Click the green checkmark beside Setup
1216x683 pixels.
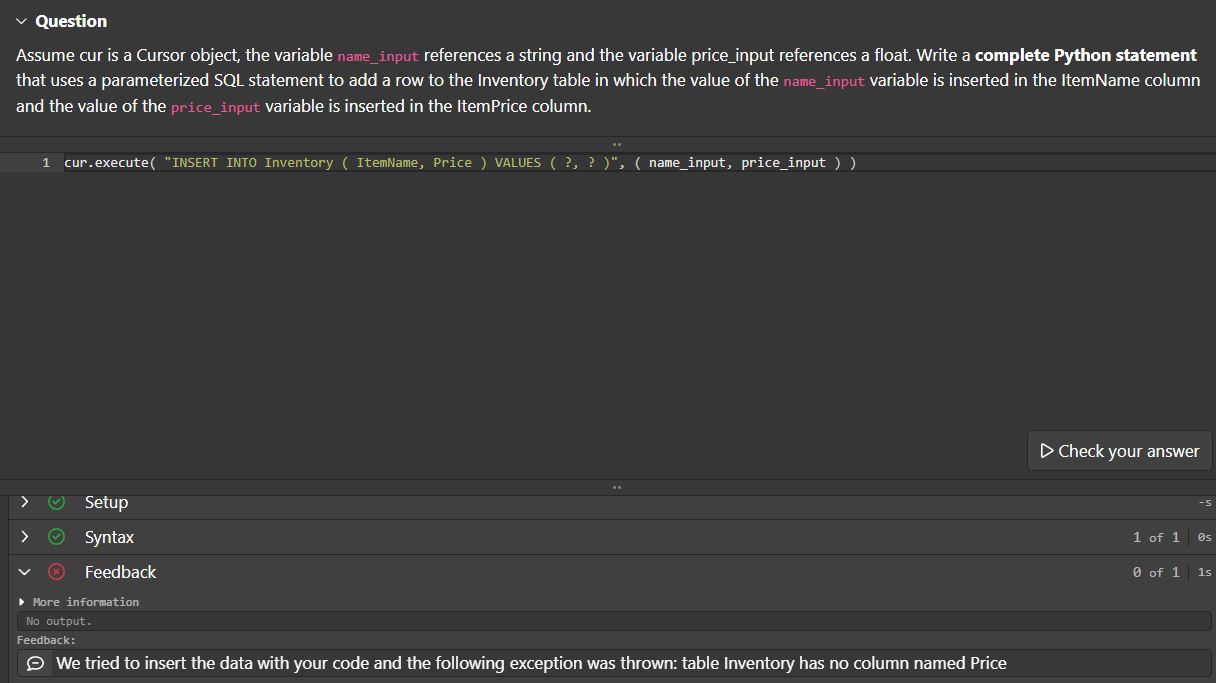point(56,502)
